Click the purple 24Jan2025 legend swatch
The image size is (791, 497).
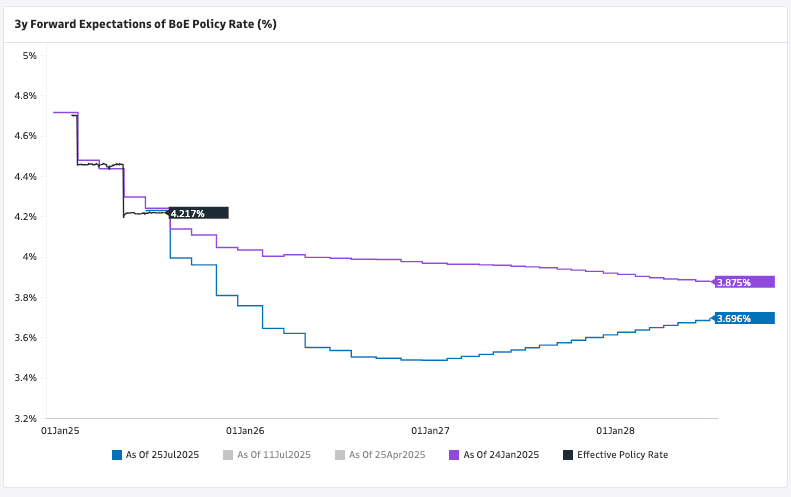coord(454,455)
